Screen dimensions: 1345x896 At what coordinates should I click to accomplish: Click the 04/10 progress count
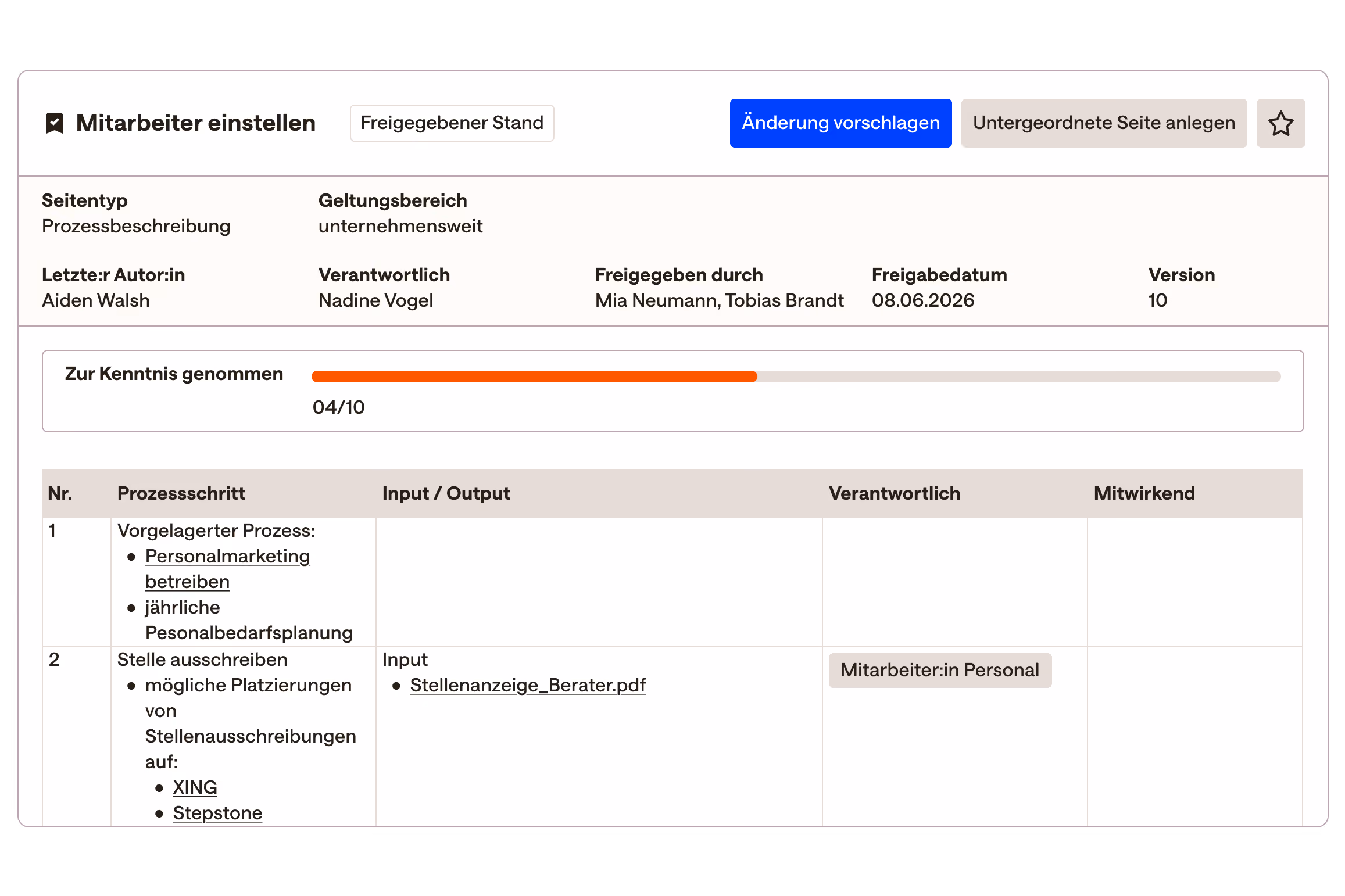pos(338,407)
